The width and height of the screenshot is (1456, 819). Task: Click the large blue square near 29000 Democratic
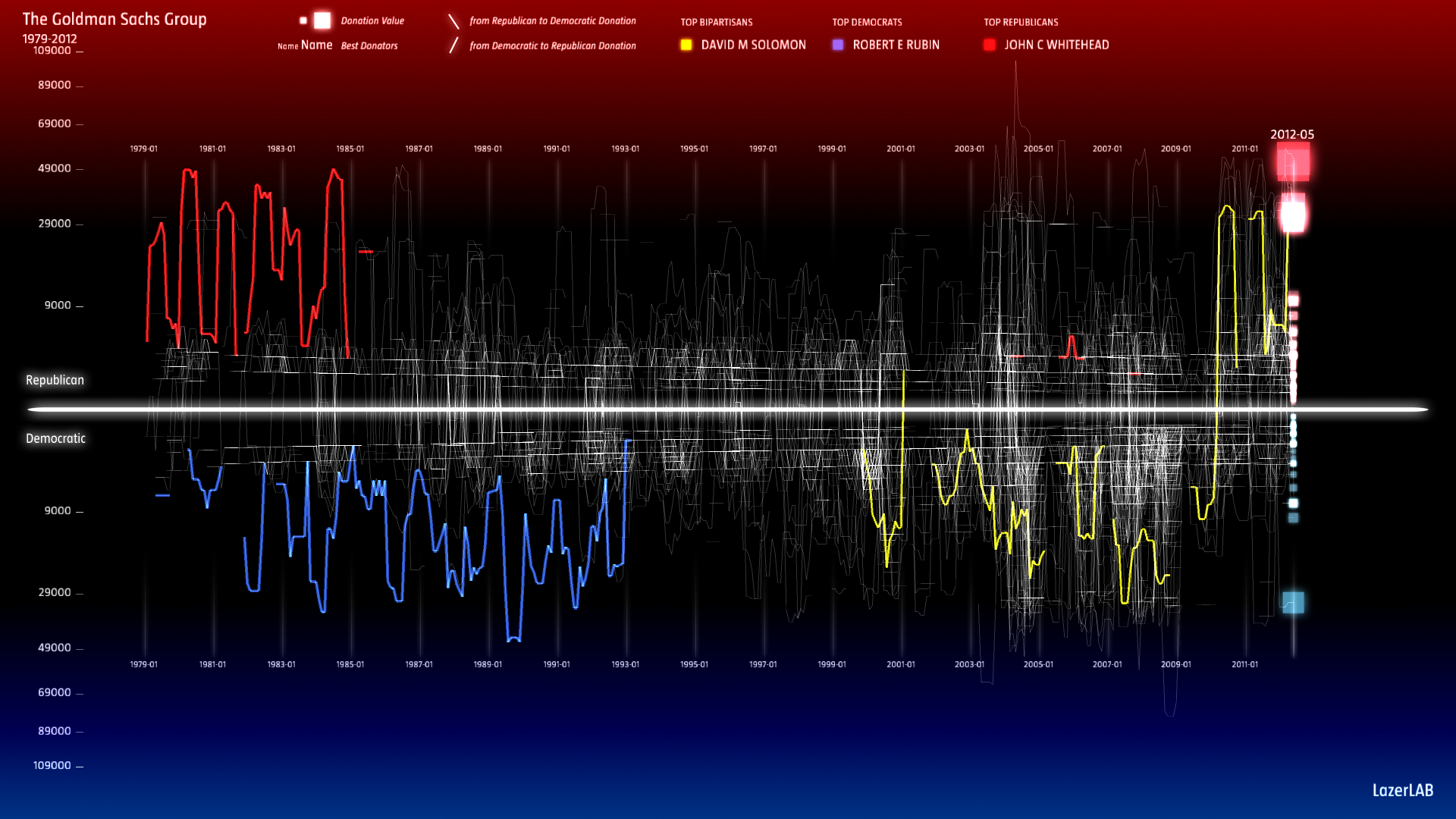1293,603
